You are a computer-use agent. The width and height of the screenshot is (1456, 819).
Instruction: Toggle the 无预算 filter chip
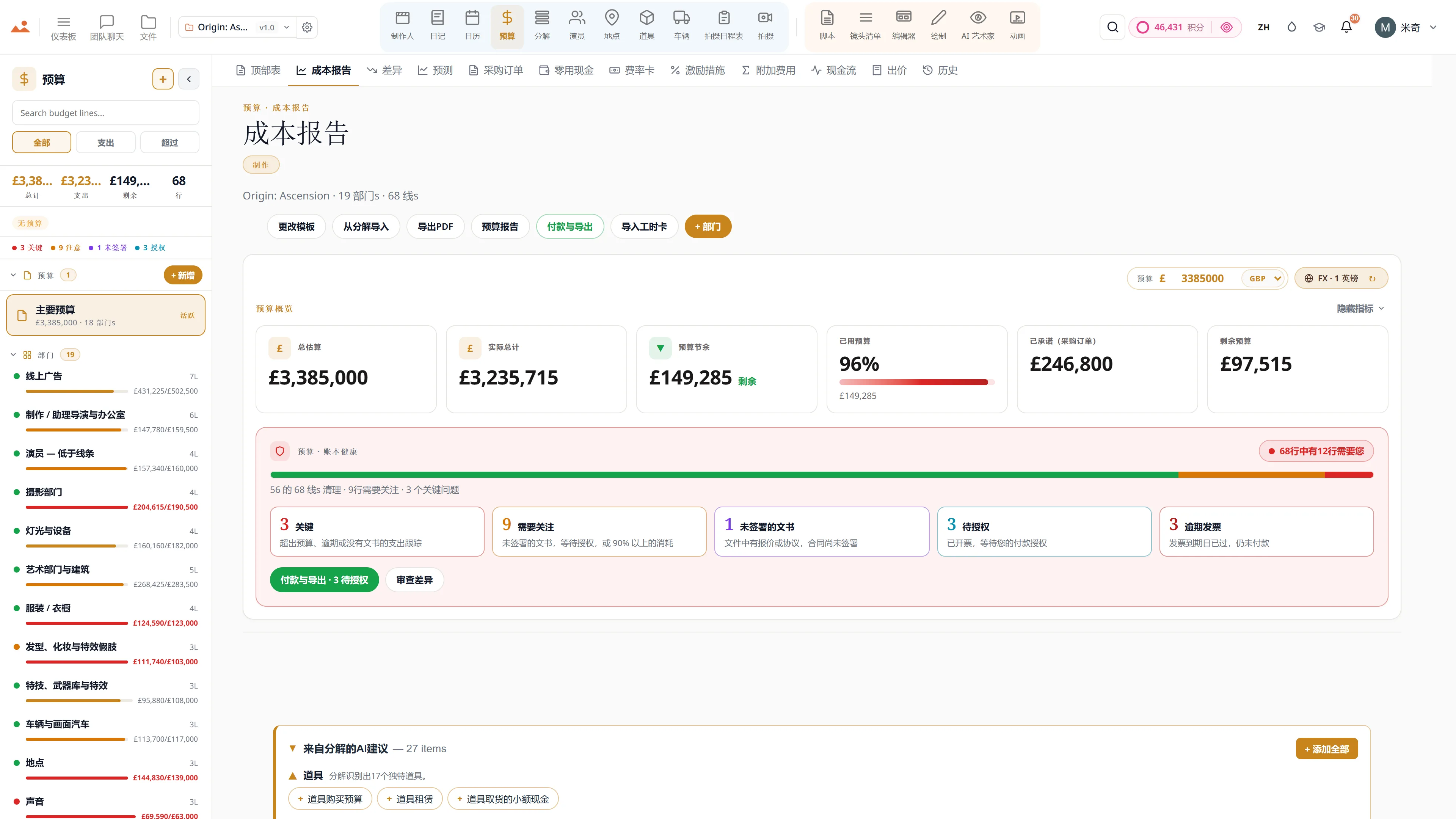[30, 223]
